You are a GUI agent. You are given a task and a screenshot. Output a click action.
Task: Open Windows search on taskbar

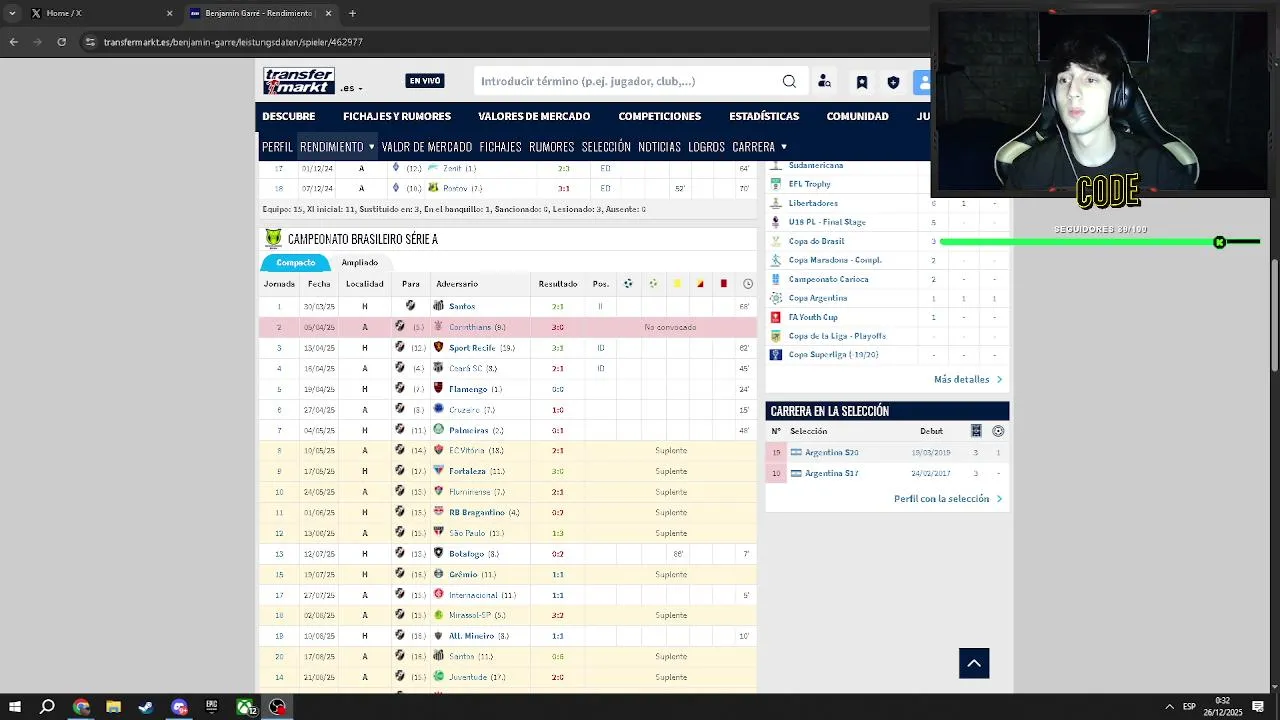(x=47, y=707)
